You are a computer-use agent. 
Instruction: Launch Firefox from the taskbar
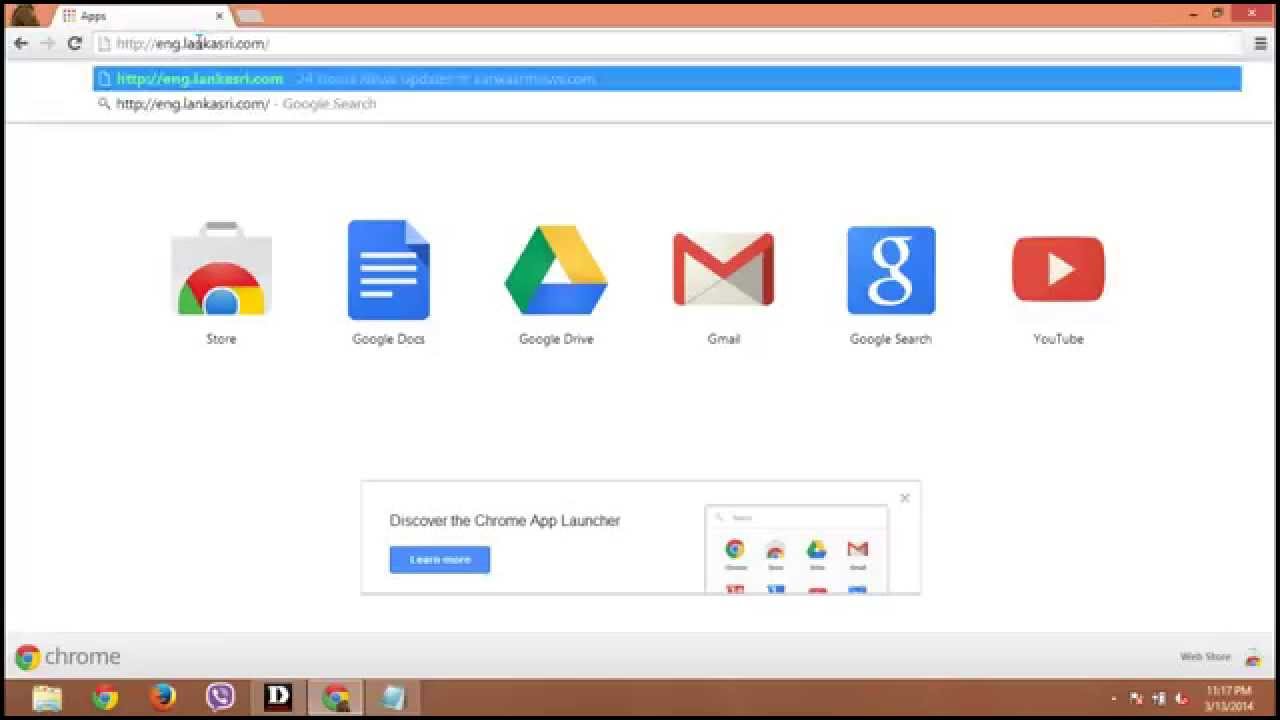[x=163, y=697]
